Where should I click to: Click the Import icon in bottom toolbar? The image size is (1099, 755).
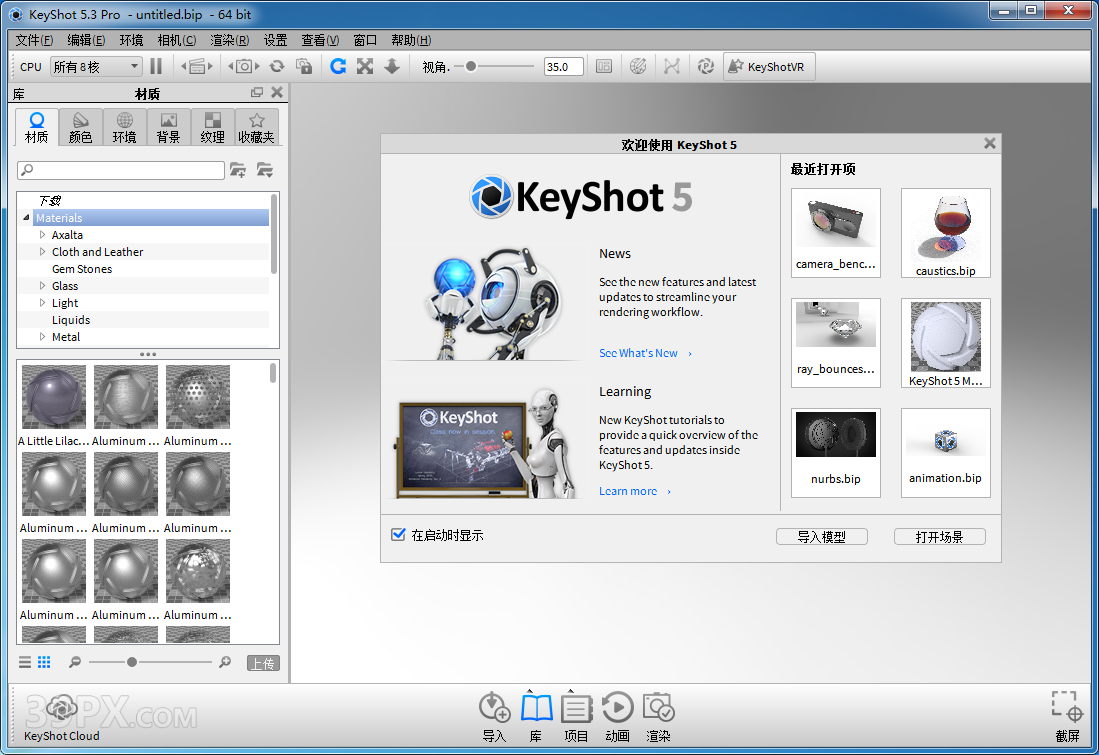494,709
